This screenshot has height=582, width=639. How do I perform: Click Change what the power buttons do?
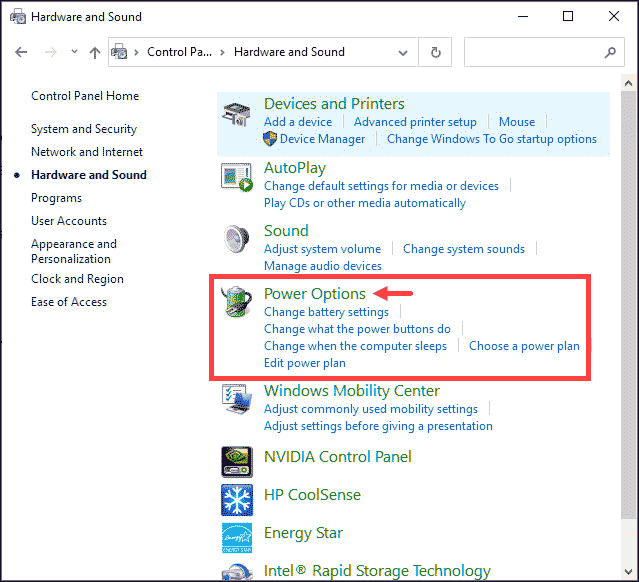[357, 329]
